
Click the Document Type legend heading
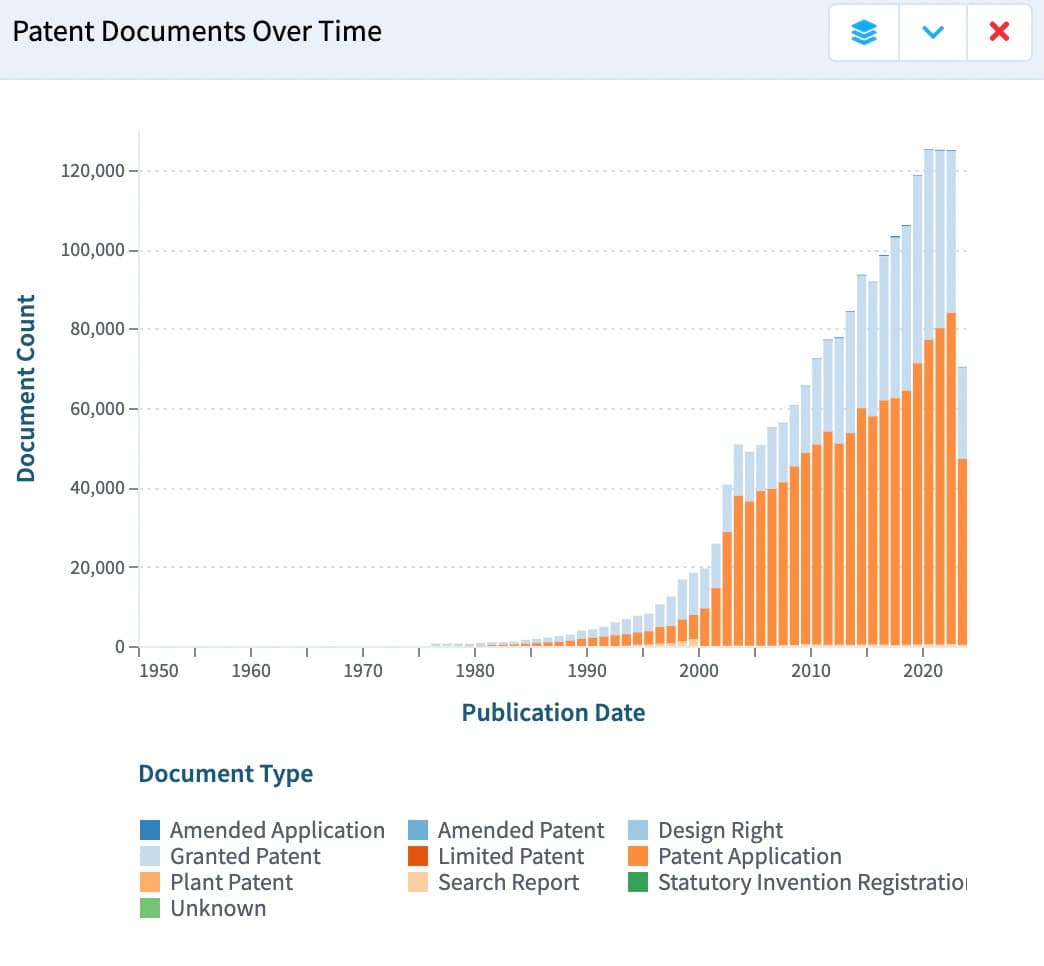point(225,774)
